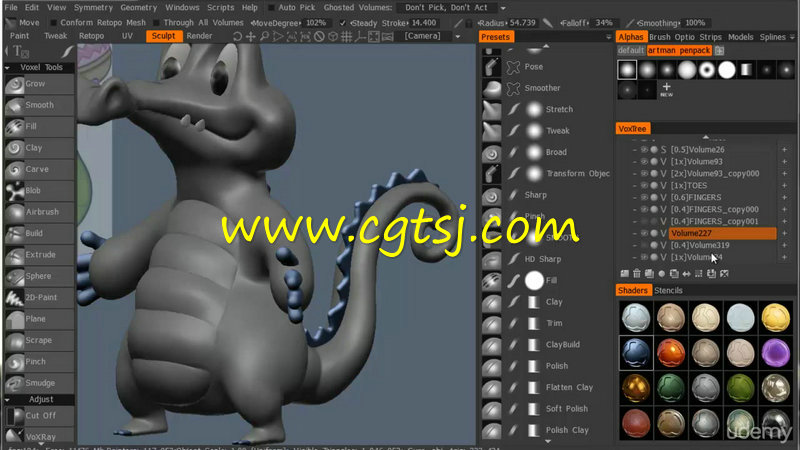Select the Grow voxel tool

point(39,84)
